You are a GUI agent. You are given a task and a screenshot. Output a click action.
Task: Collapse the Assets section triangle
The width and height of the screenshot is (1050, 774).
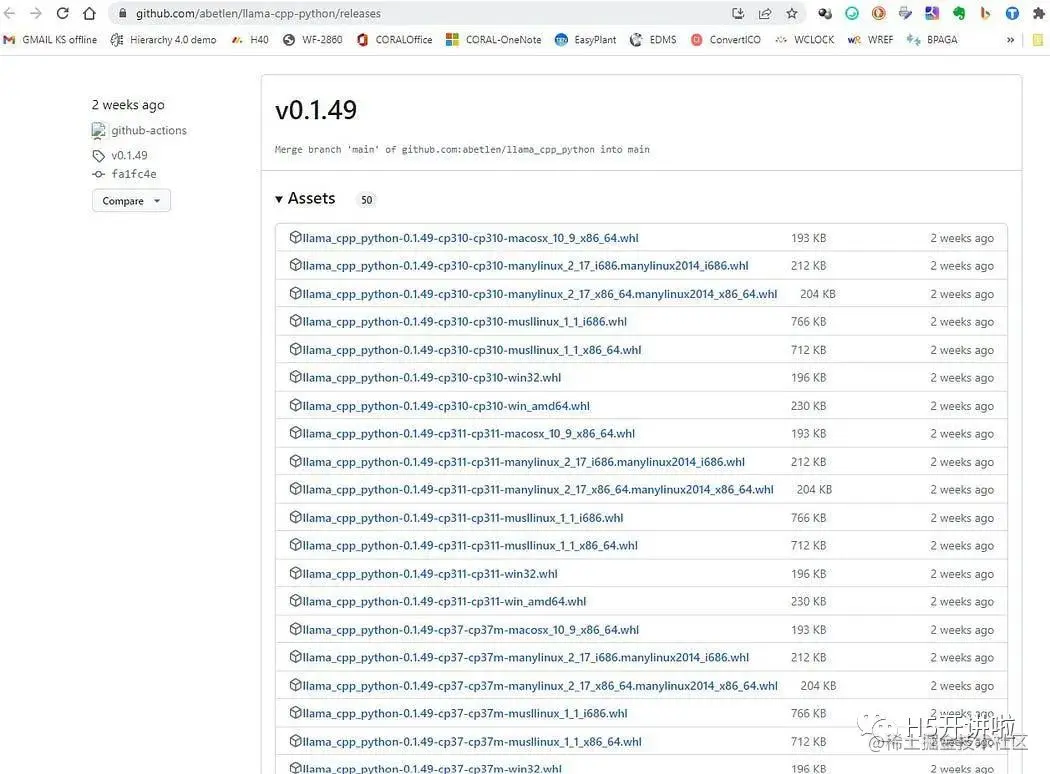pos(279,199)
